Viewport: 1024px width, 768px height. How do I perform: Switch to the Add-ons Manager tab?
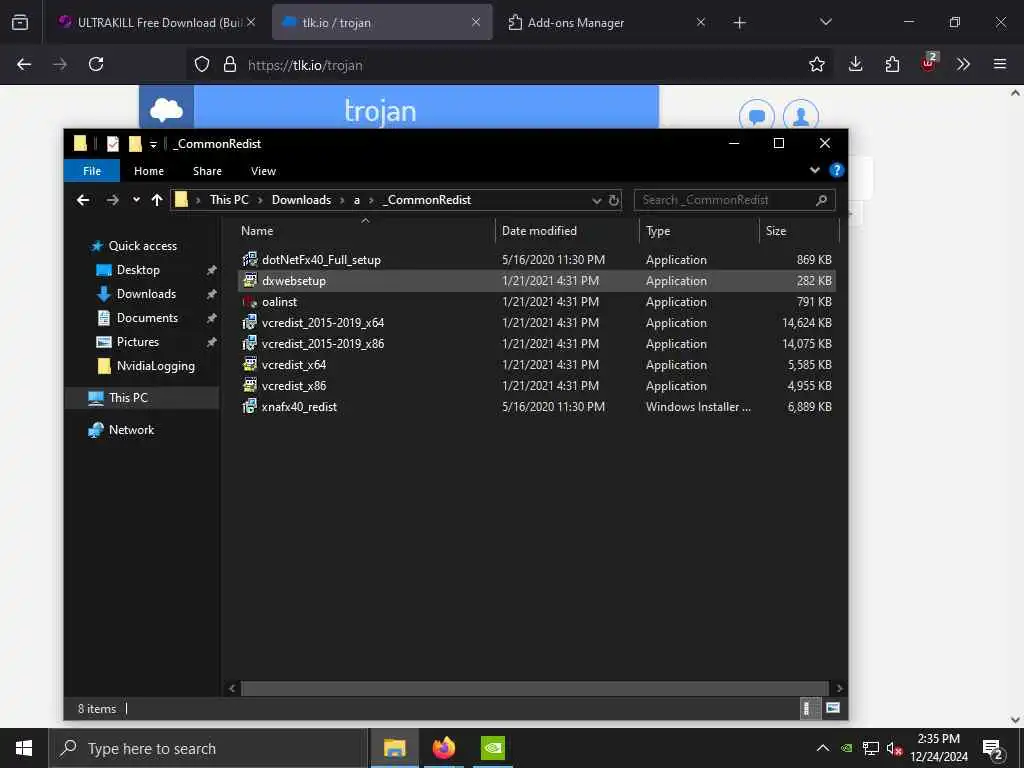pos(606,22)
